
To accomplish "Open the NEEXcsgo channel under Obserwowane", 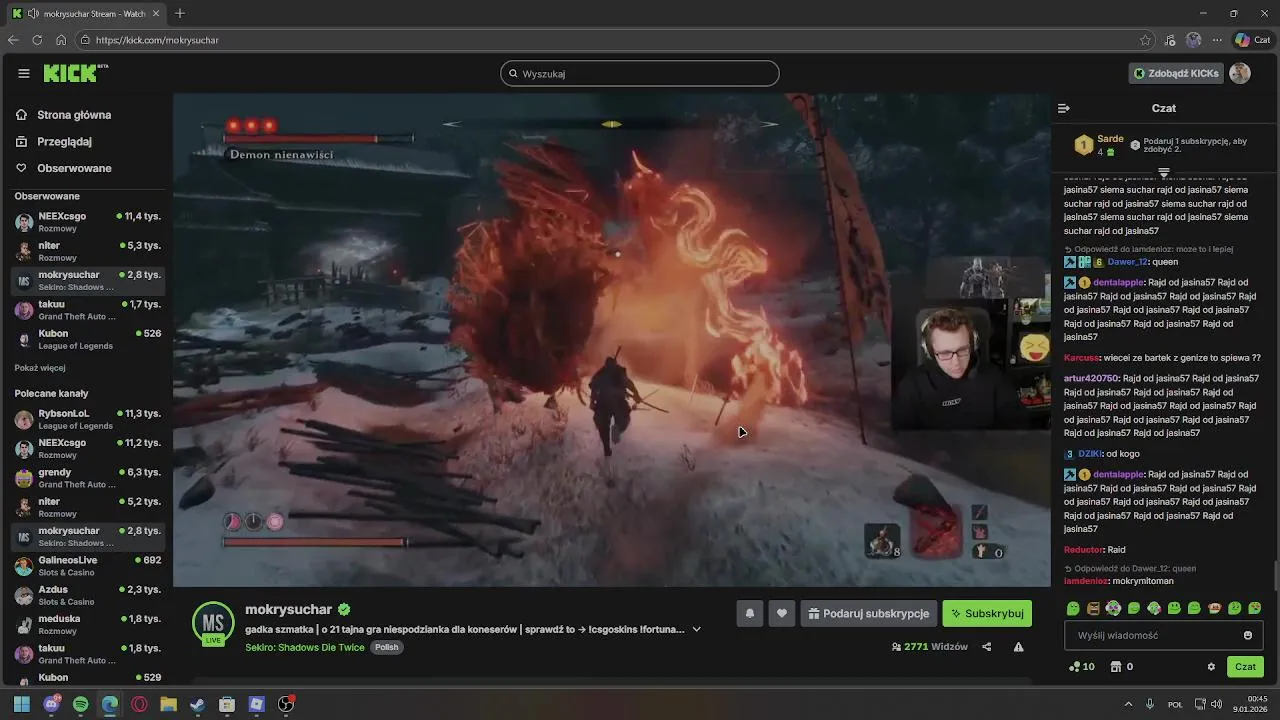I will point(88,222).
